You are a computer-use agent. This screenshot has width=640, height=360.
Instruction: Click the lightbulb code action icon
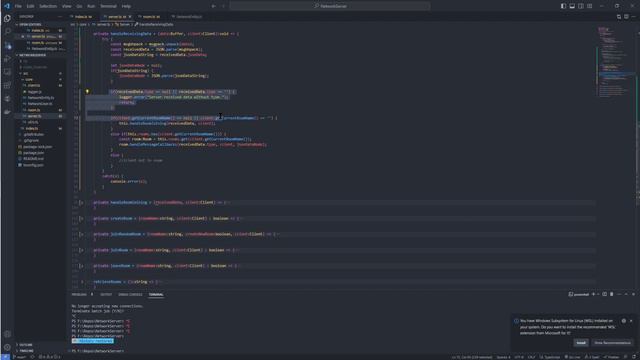tap(87, 91)
